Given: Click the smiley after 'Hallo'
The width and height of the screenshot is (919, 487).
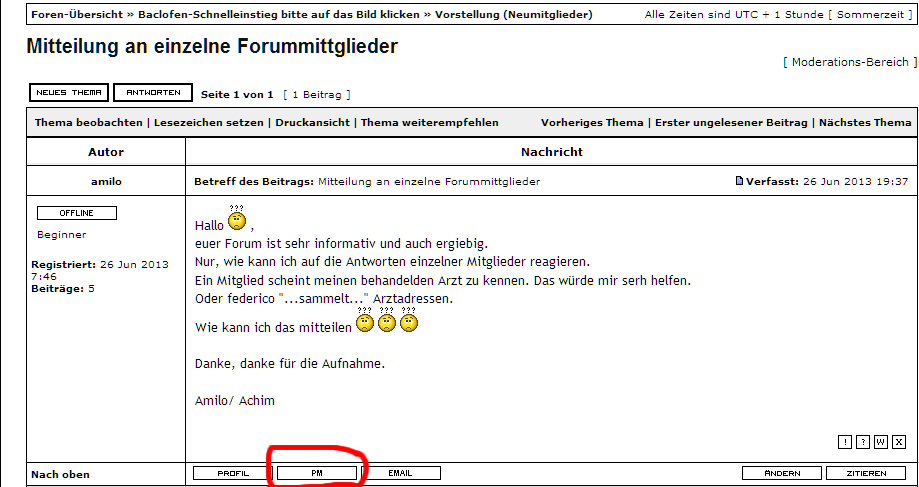Looking at the screenshot, I should pos(237,222).
